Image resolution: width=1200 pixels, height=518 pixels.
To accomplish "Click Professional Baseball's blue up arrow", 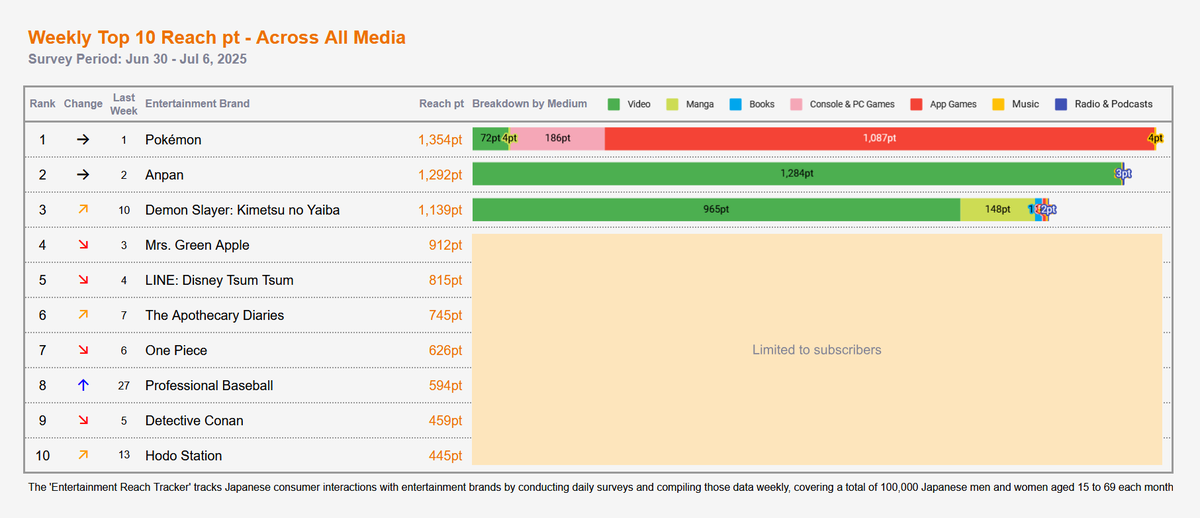I will [x=83, y=385].
